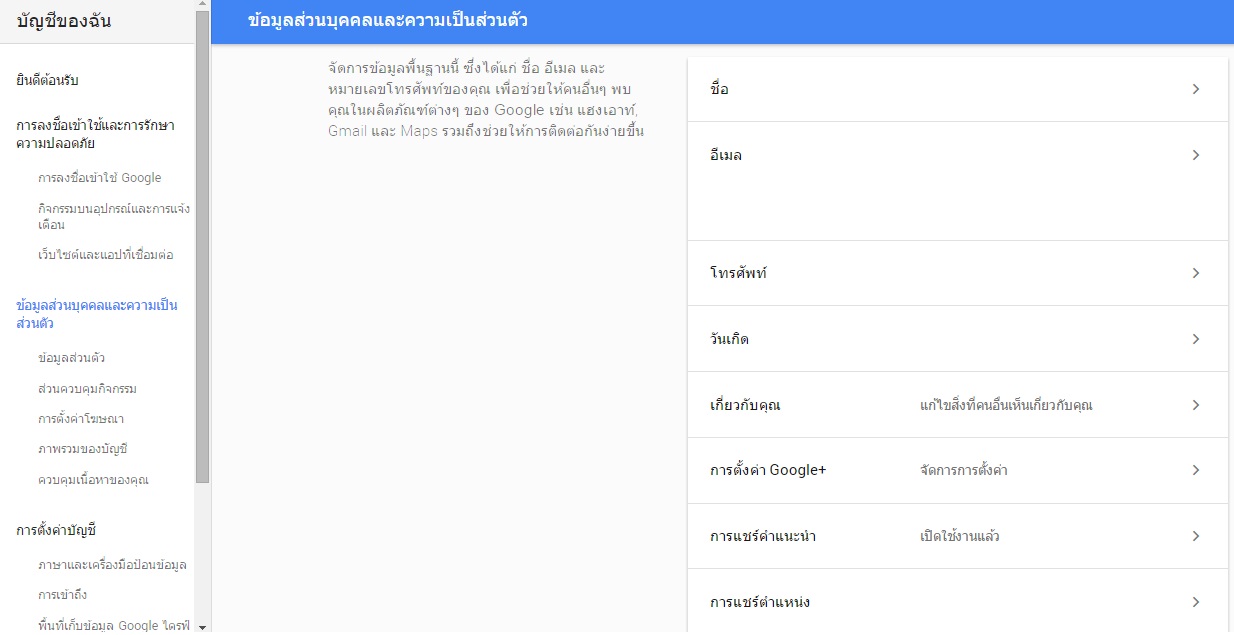Click the chevron in การแชร์คำแนะนำ row

click(x=1195, y=536)
